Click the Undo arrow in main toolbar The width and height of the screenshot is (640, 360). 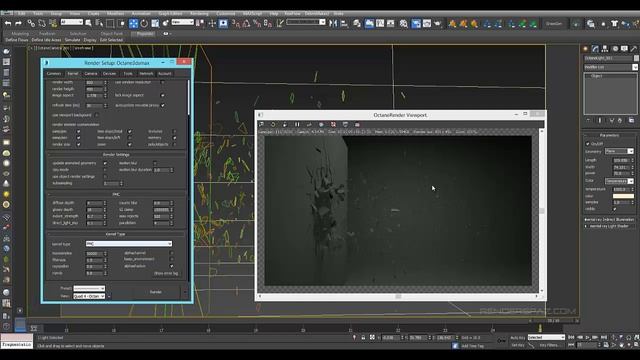(8, 23)
